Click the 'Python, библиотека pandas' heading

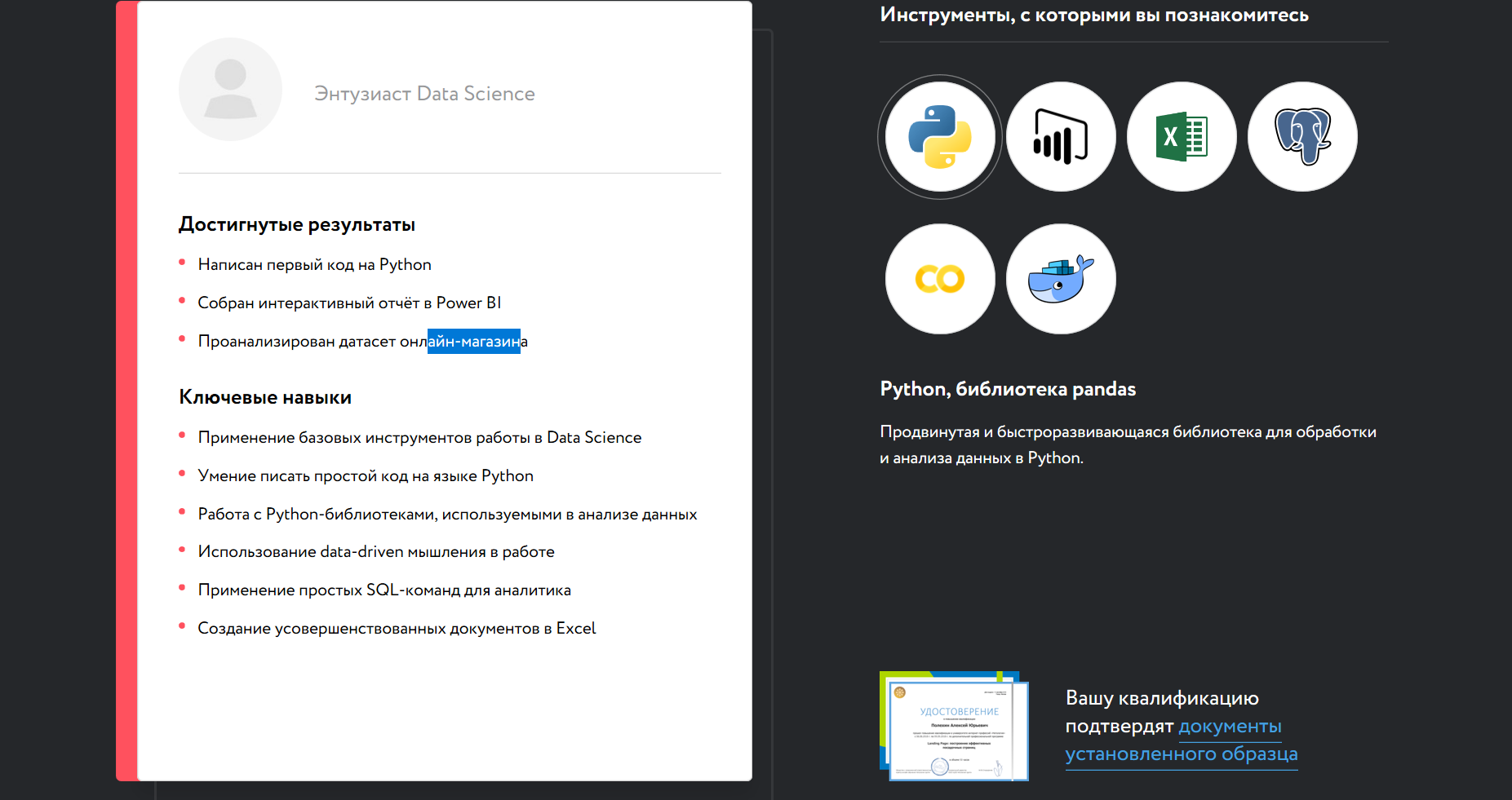tap(1008, 389)
